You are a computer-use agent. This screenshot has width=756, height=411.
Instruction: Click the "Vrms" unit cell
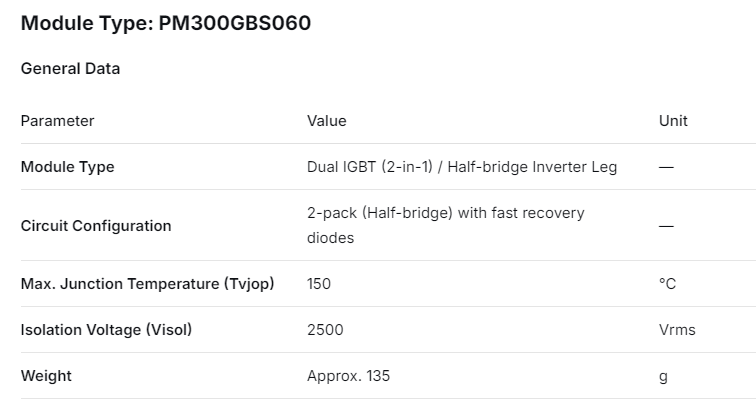click(x=676, y=330)
